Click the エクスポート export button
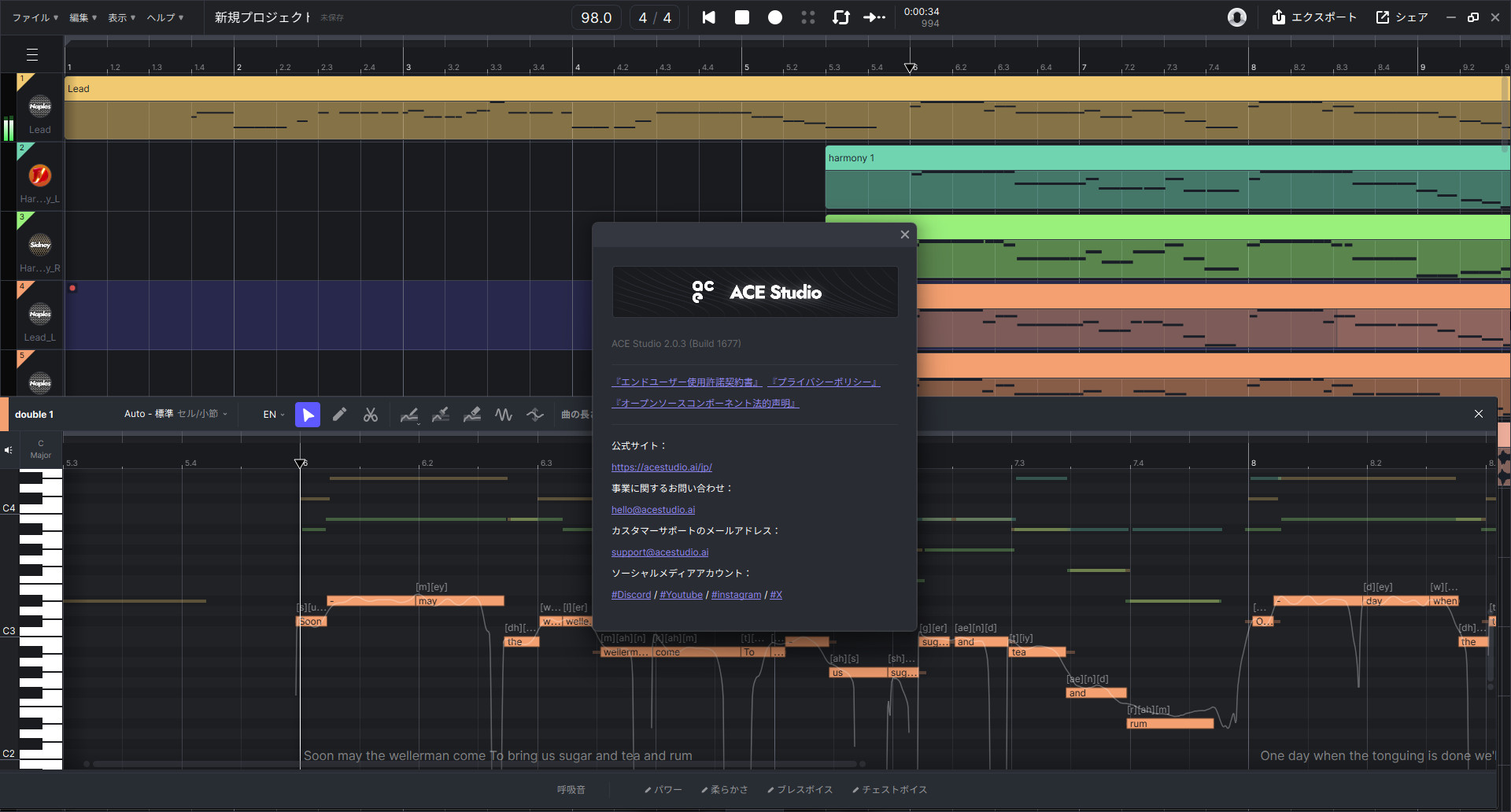 click(1314, 17)
